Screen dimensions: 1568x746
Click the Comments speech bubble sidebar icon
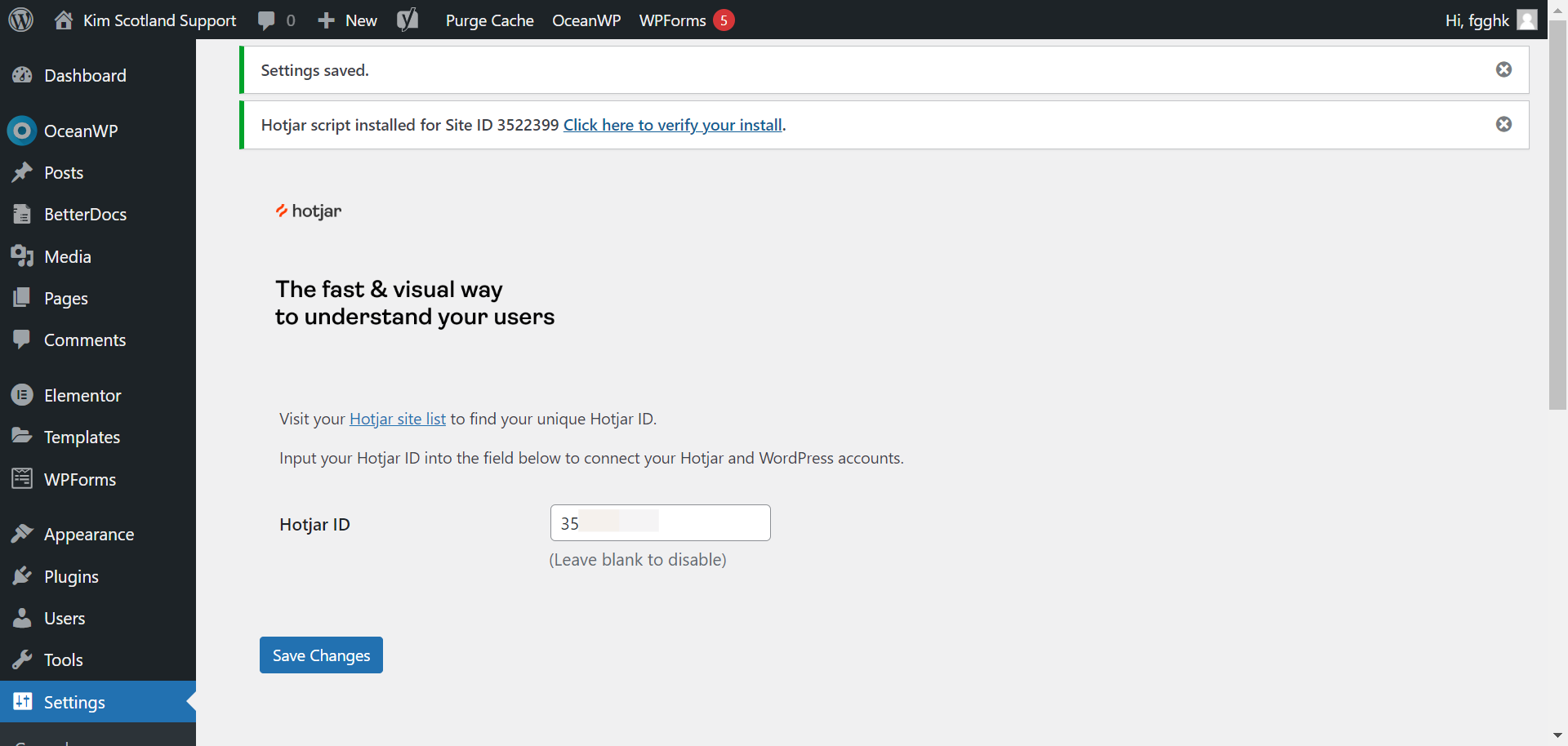(x=22, y=340)
